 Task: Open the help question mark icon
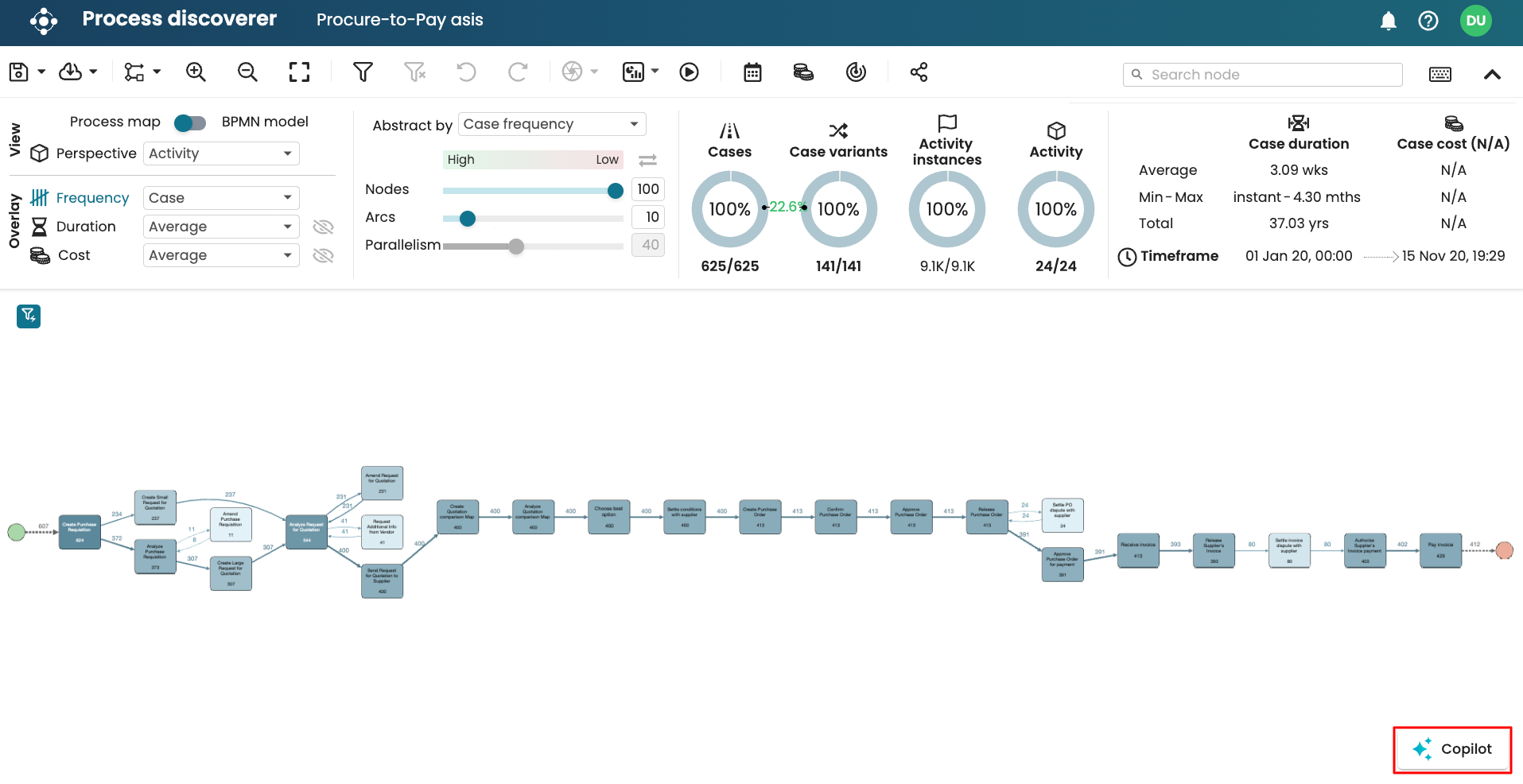click(x=1428, y=21)
